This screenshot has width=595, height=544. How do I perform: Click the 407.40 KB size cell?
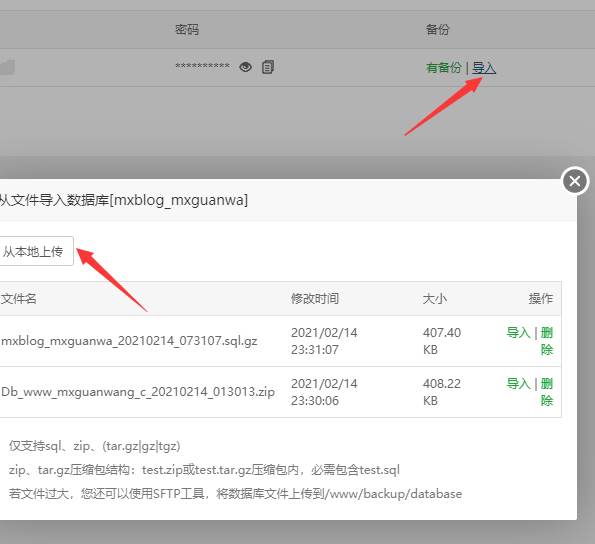[x=442, y=341]
